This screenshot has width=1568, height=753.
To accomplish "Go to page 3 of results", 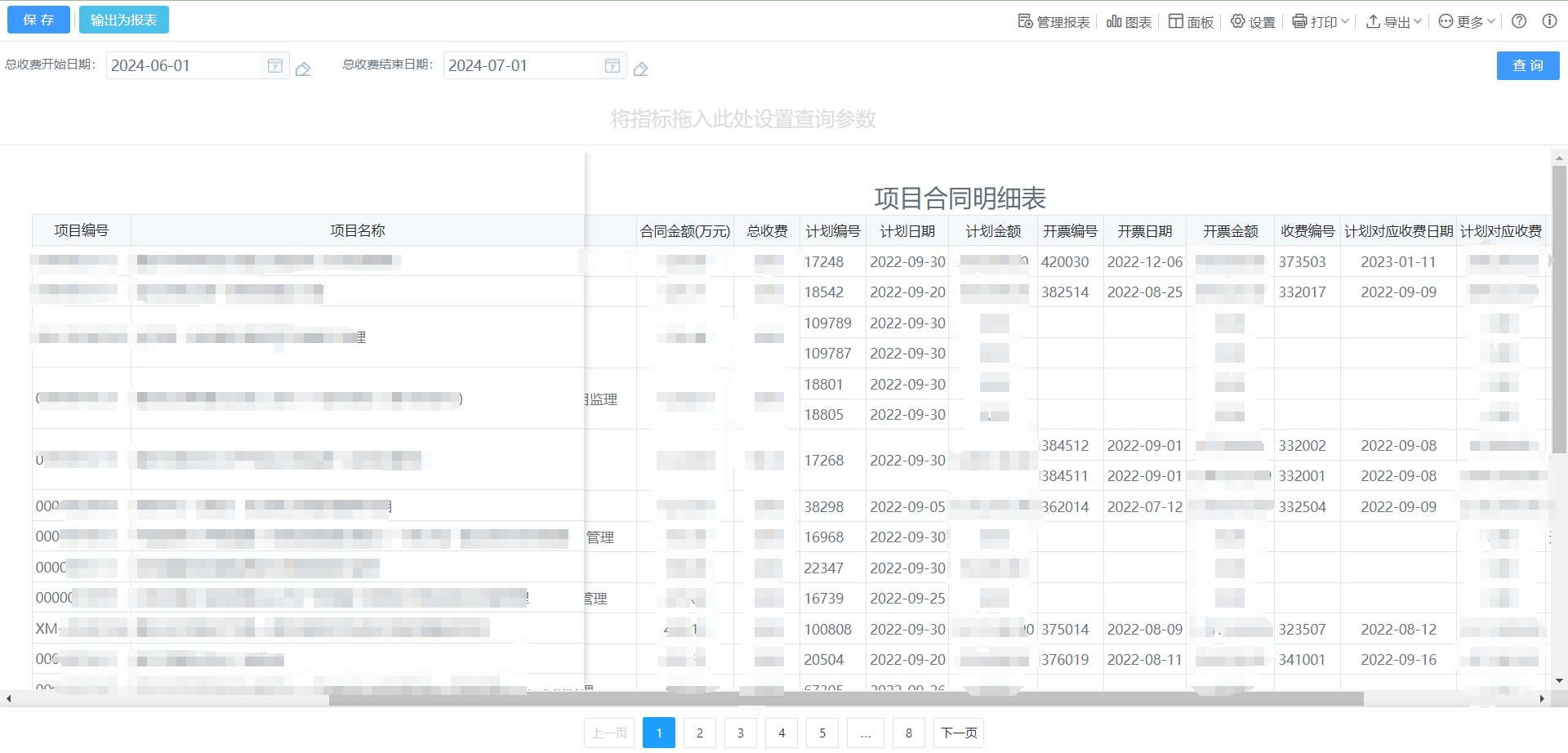I will 741,733.
